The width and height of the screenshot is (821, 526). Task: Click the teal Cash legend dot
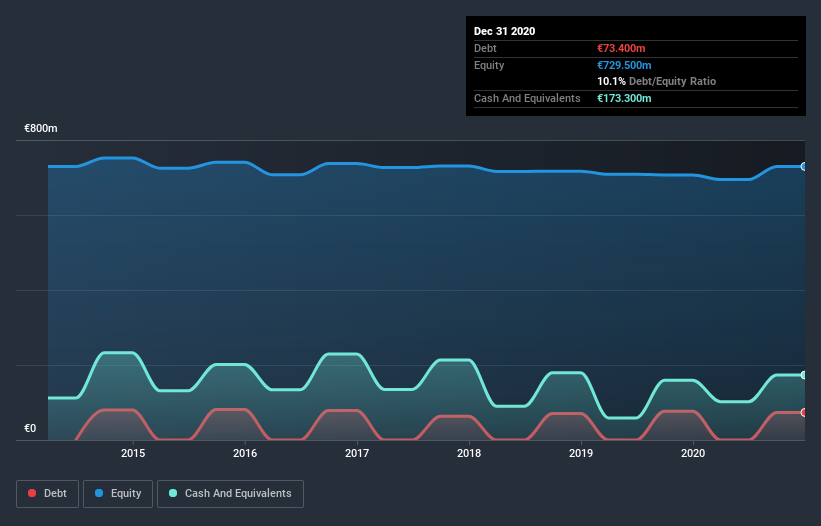point(173,493)
